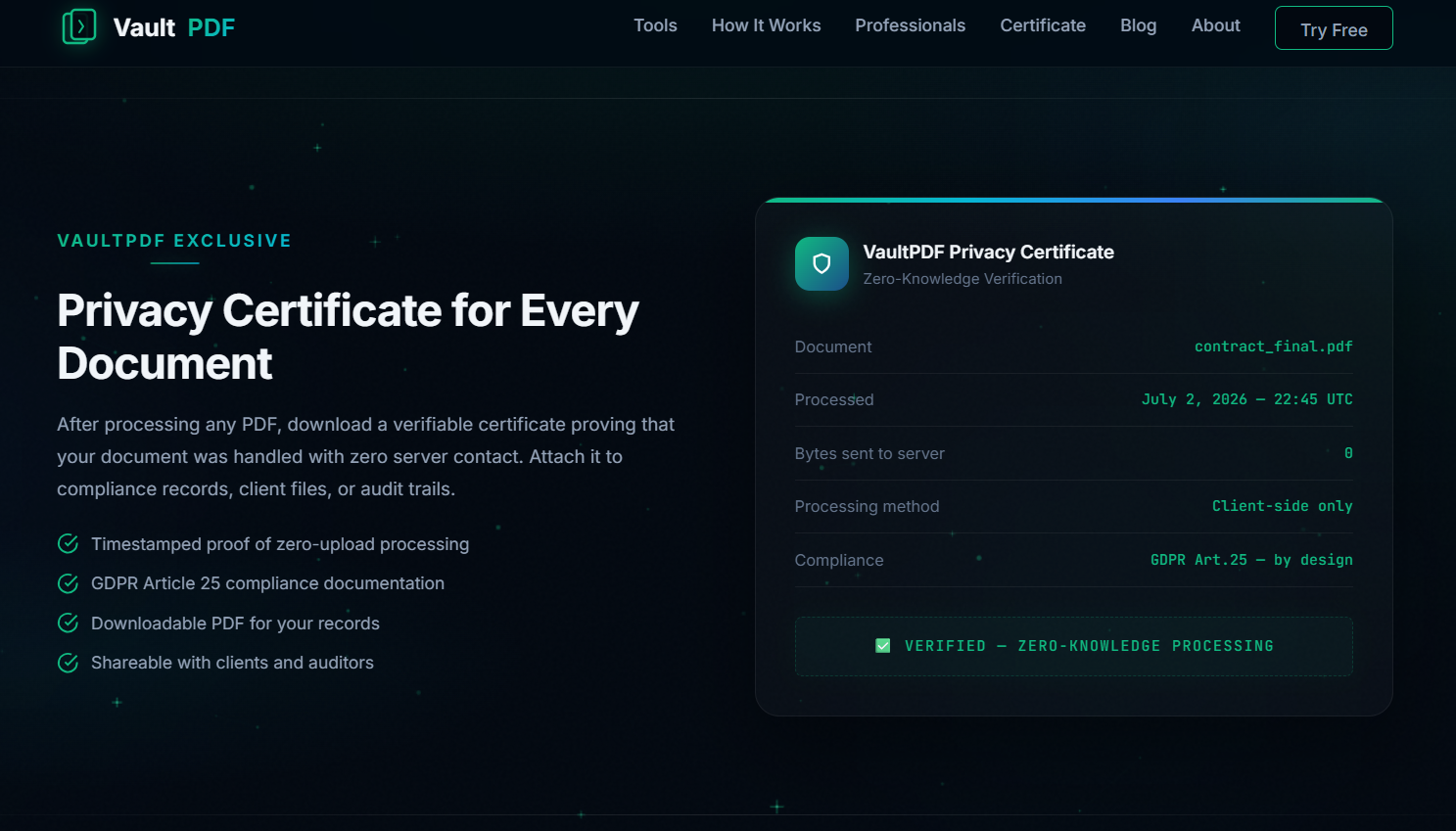Visit the About page link
1456x831 pixels.
click(x=1215, y=25)
